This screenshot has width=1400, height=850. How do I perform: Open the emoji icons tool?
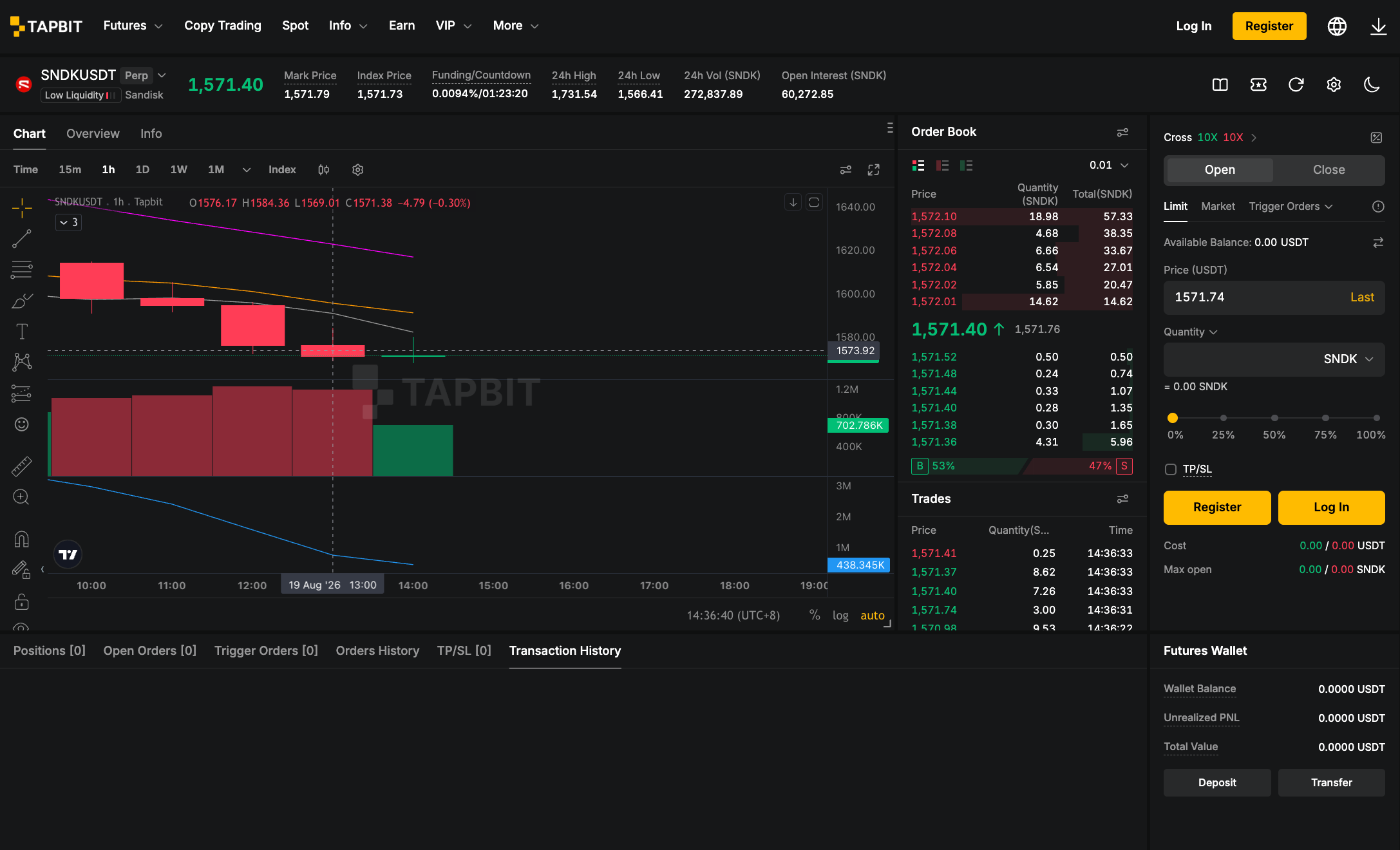click(x=22, y=424)
